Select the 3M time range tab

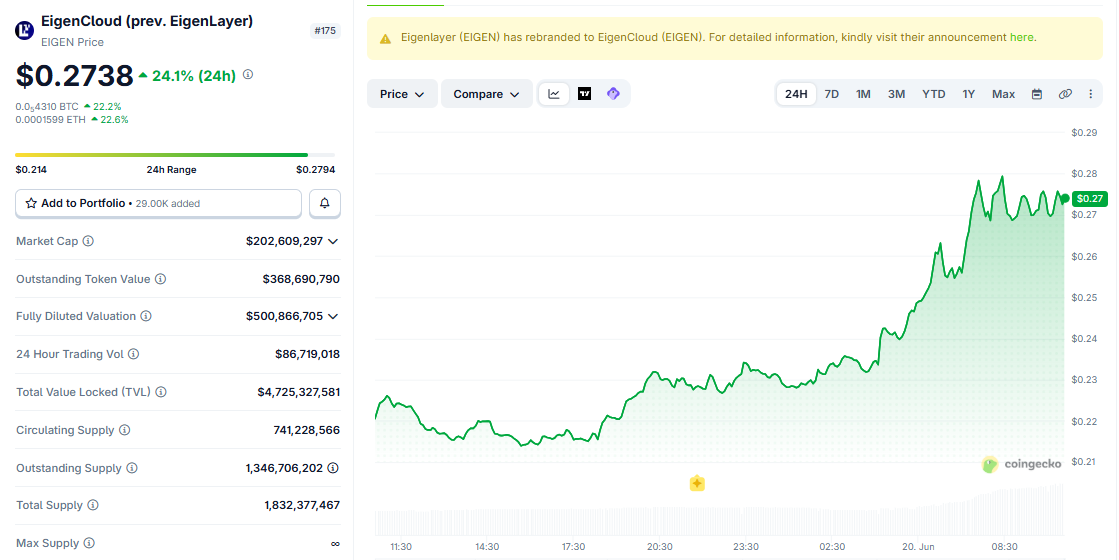(x=896, y=94)
